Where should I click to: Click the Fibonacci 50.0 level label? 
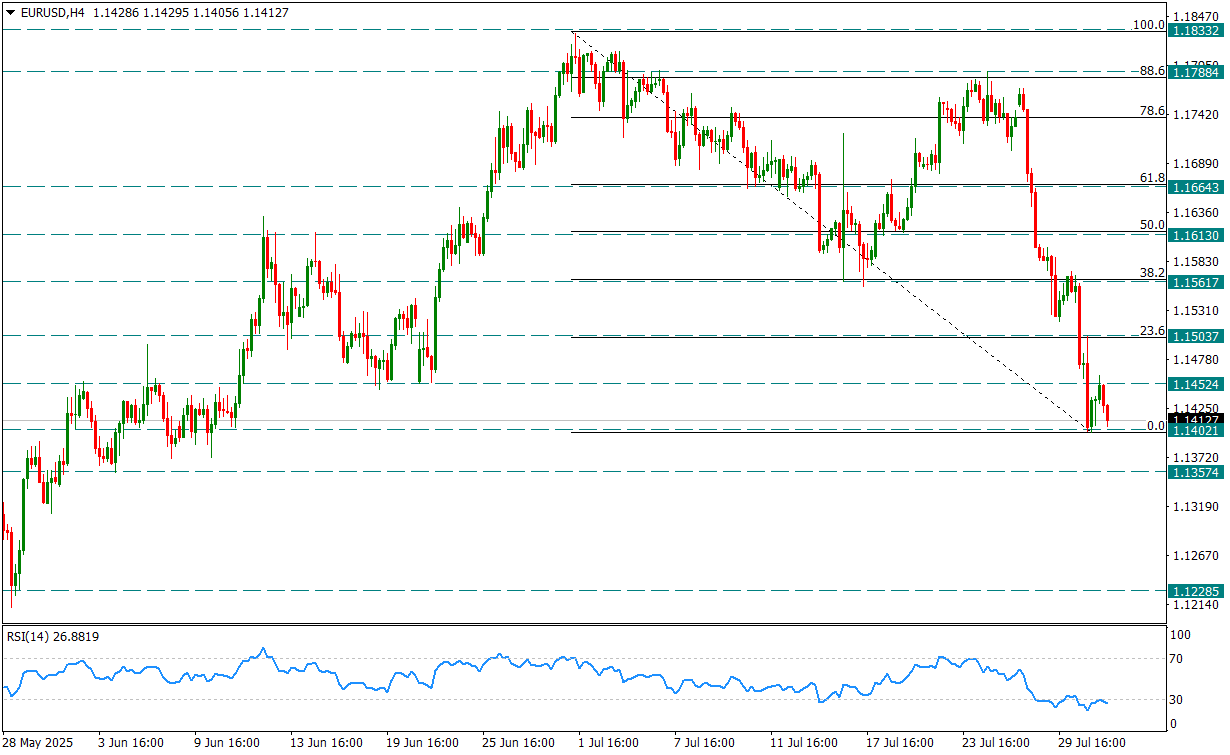(1153, 225)
